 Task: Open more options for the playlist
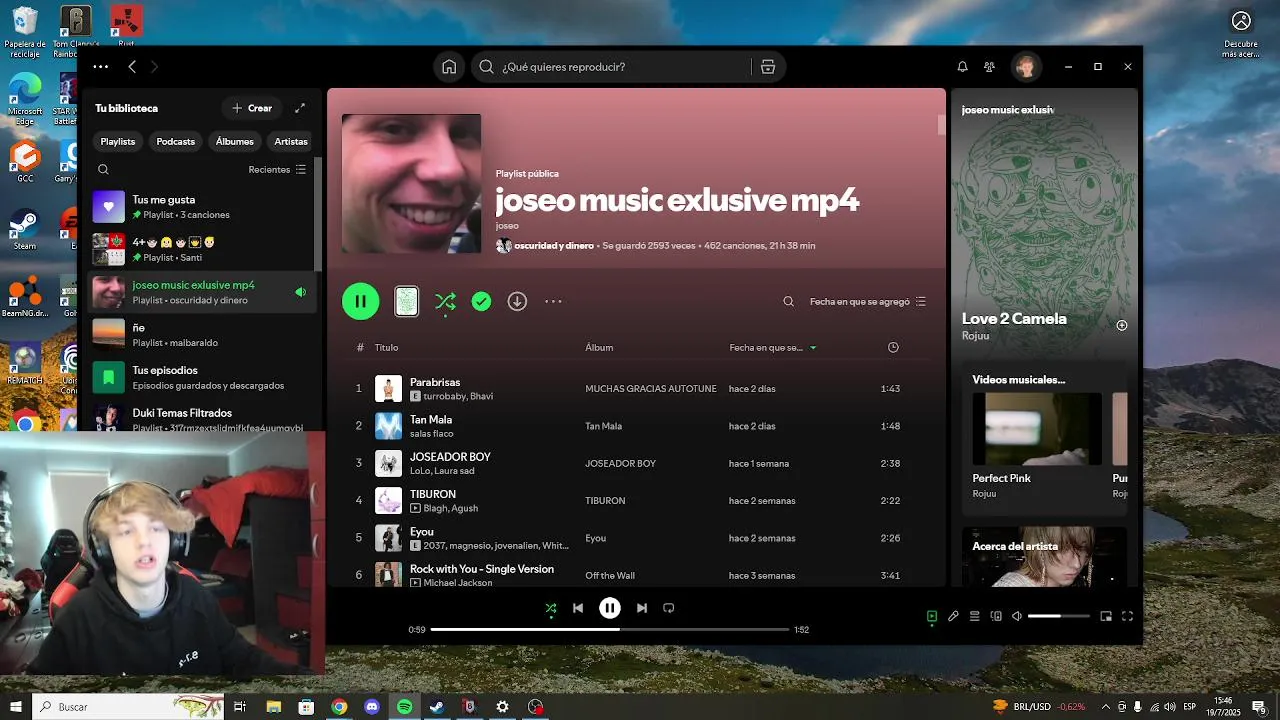click(x=553, y=301)
